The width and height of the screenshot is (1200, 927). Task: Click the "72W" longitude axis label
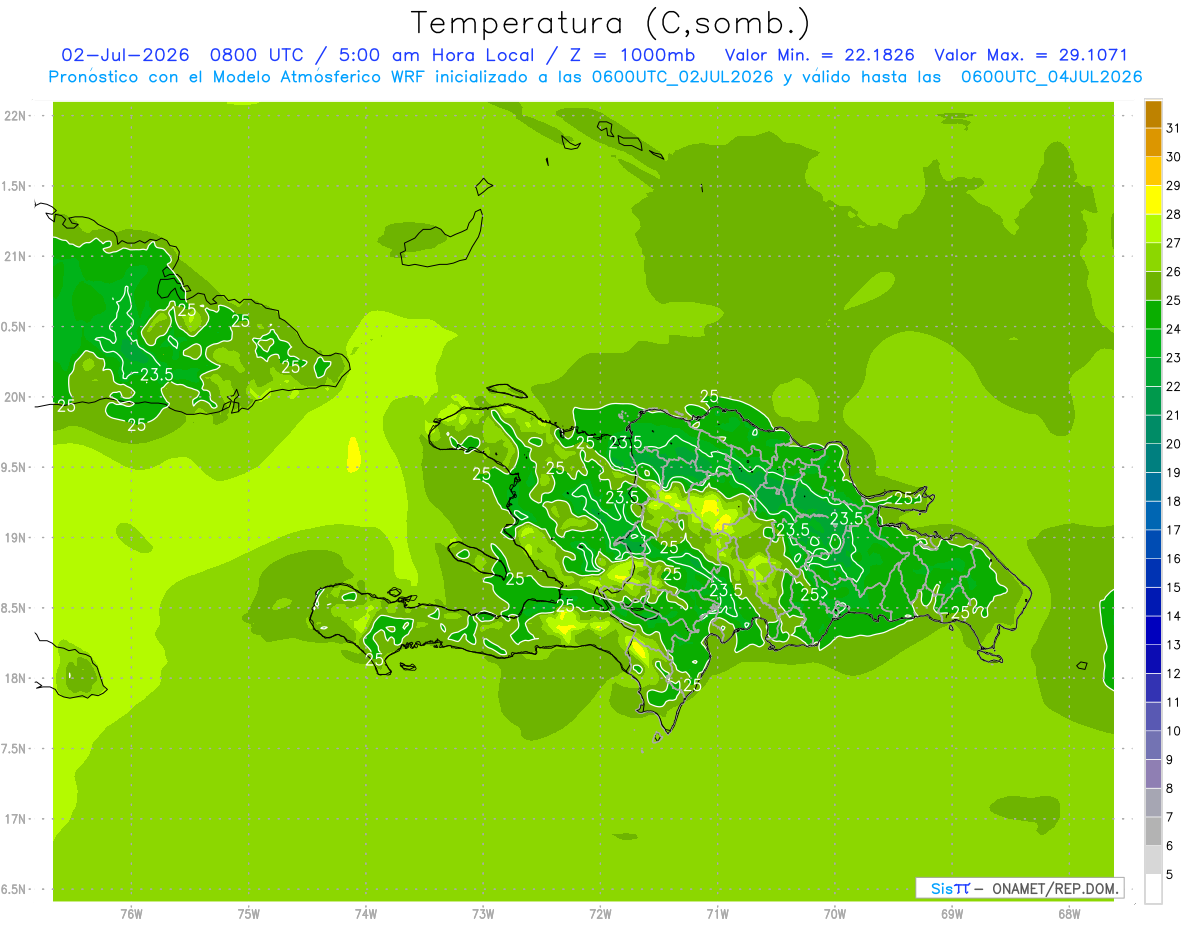pyautogui.click(x=600, y=915)
